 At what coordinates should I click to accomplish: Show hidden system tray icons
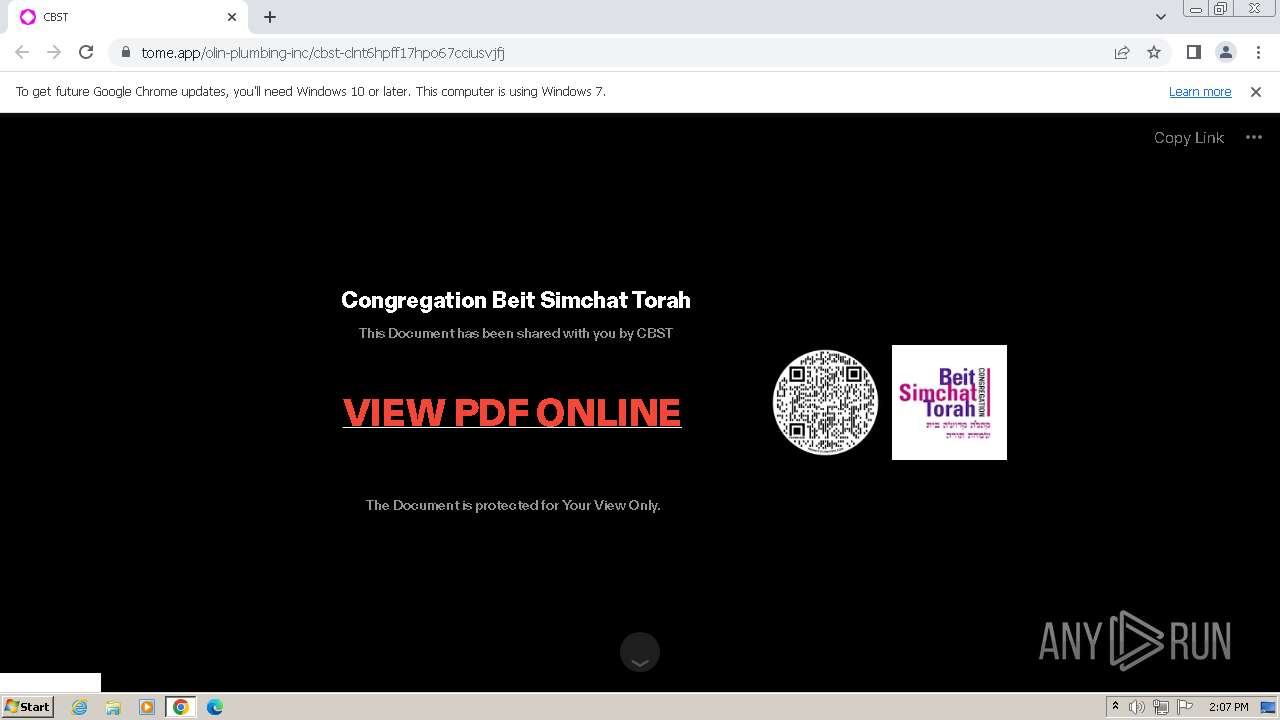click(x=1115, y=707)
